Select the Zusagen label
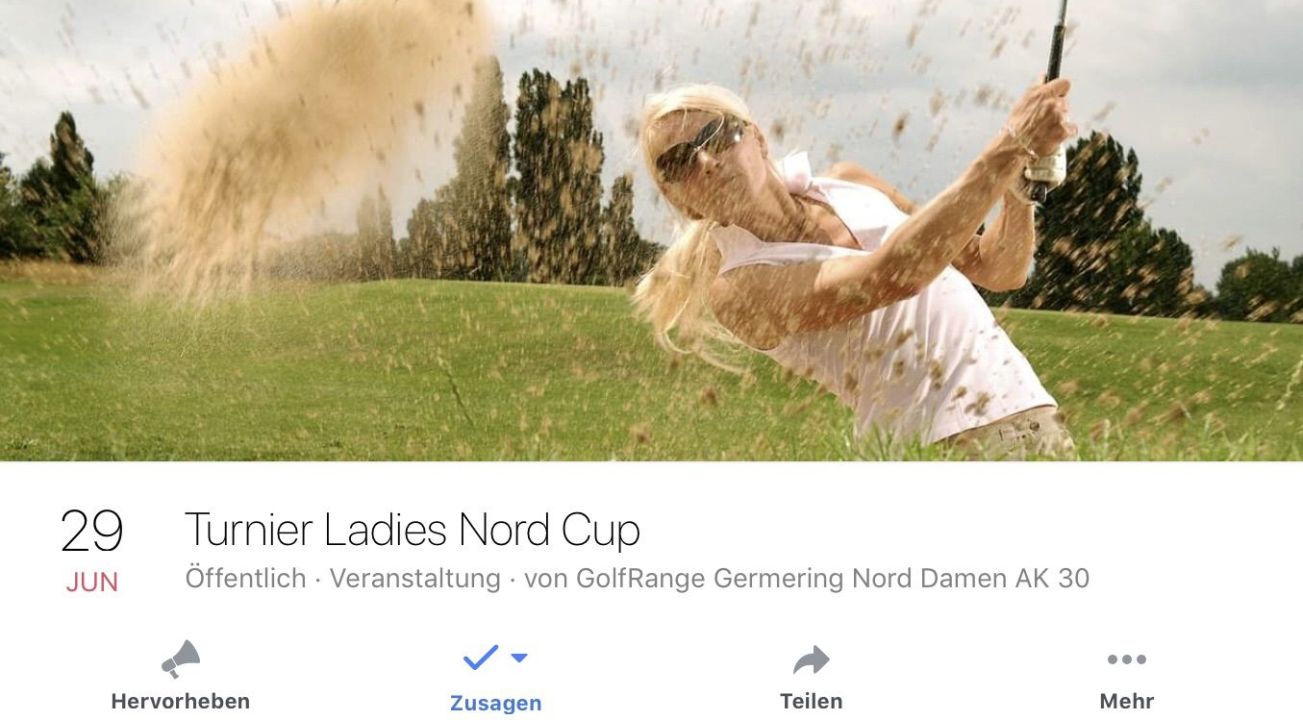1303x720 pixels. point(496,703)
